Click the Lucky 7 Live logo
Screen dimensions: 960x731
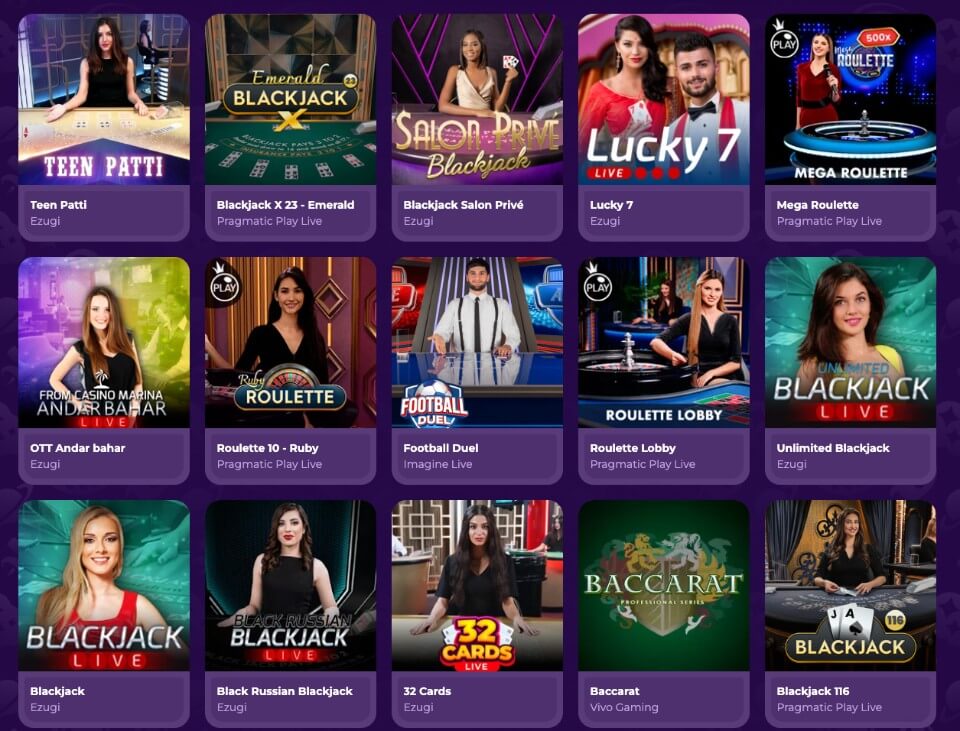pyautogui.click(x=663, y=153)
